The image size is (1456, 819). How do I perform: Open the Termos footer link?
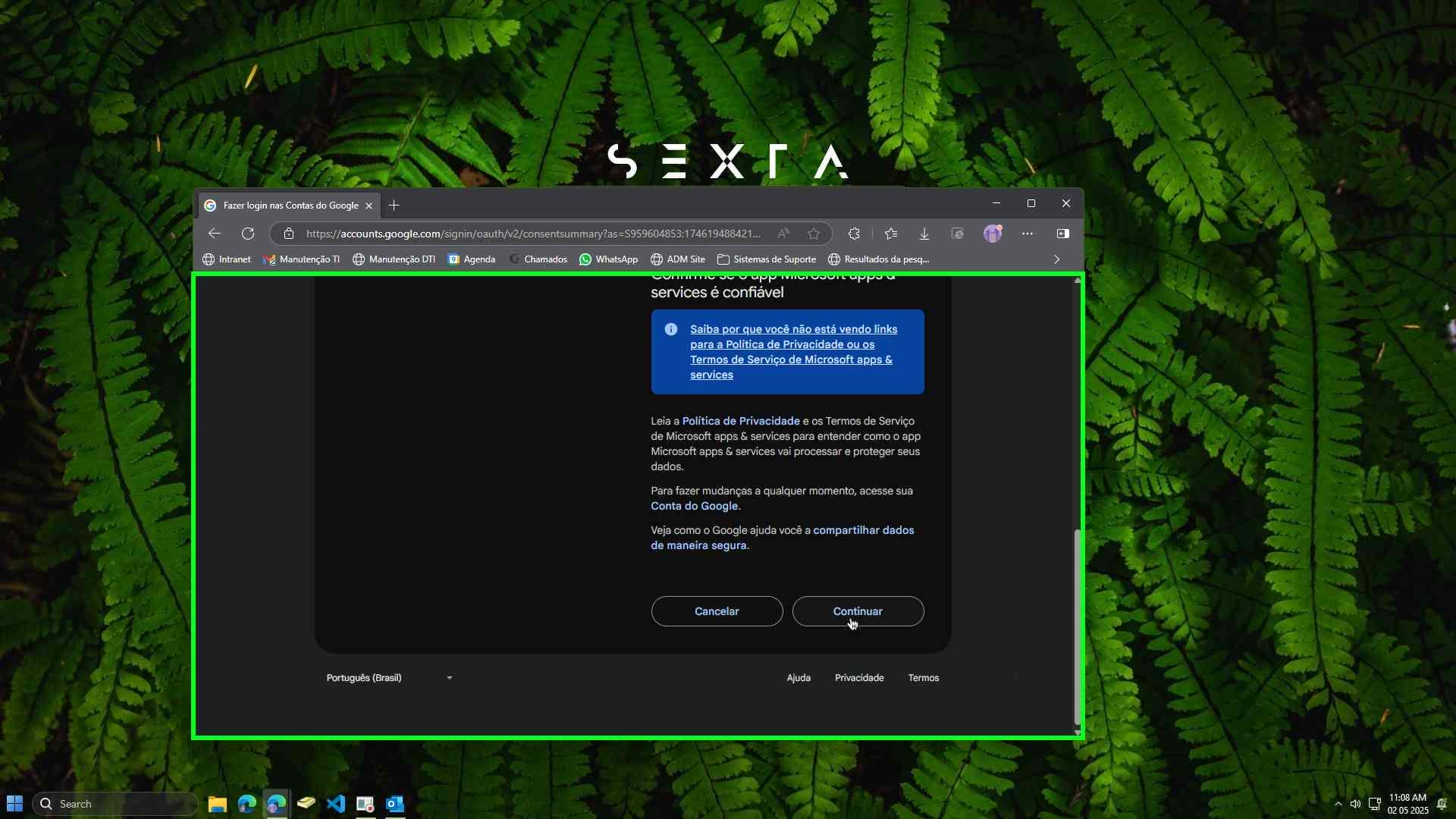(924, 678)
